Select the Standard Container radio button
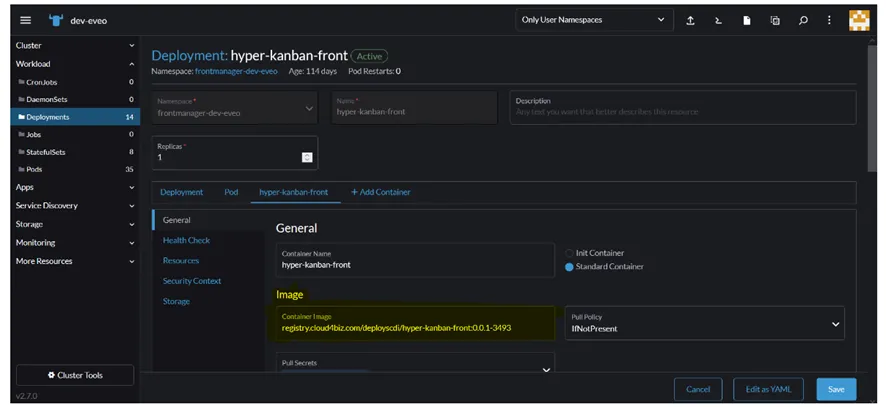Screen dimensions: 886x407 [569, 266]
